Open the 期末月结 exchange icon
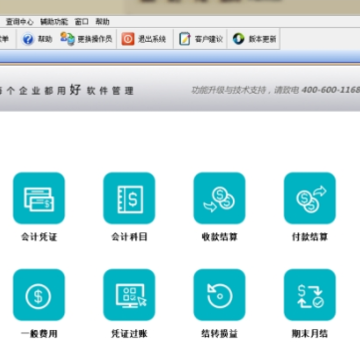The image size is (360, 360). 310,295
